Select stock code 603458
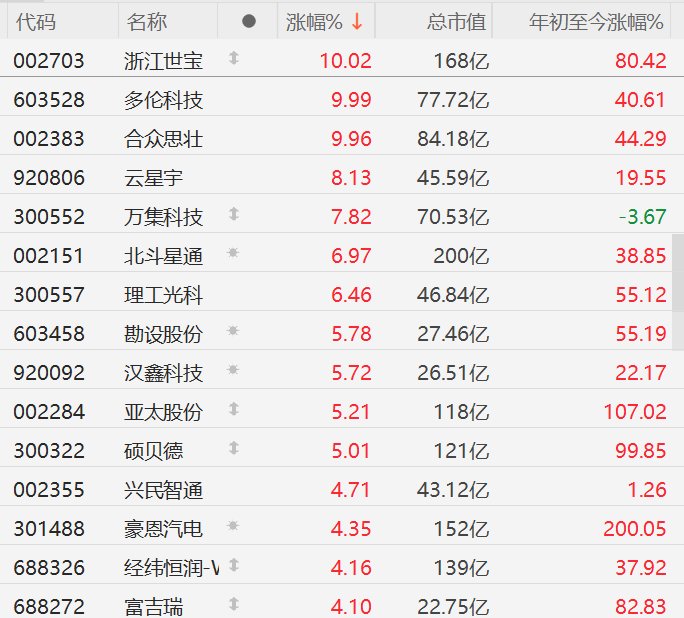The image size is (684, 618). pos(49,334)
